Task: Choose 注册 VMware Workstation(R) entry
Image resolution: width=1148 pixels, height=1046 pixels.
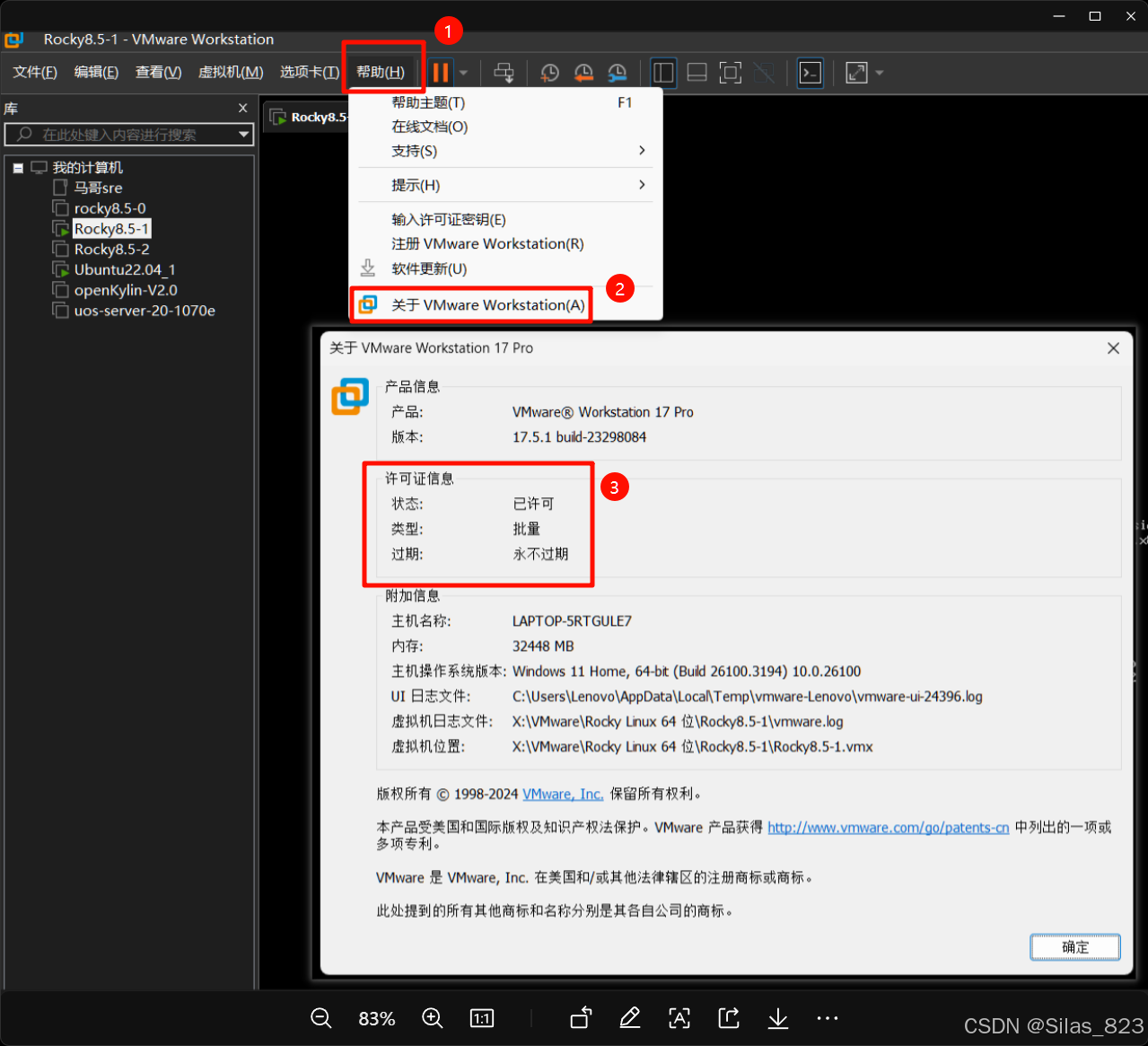Action: pos(505,244)
